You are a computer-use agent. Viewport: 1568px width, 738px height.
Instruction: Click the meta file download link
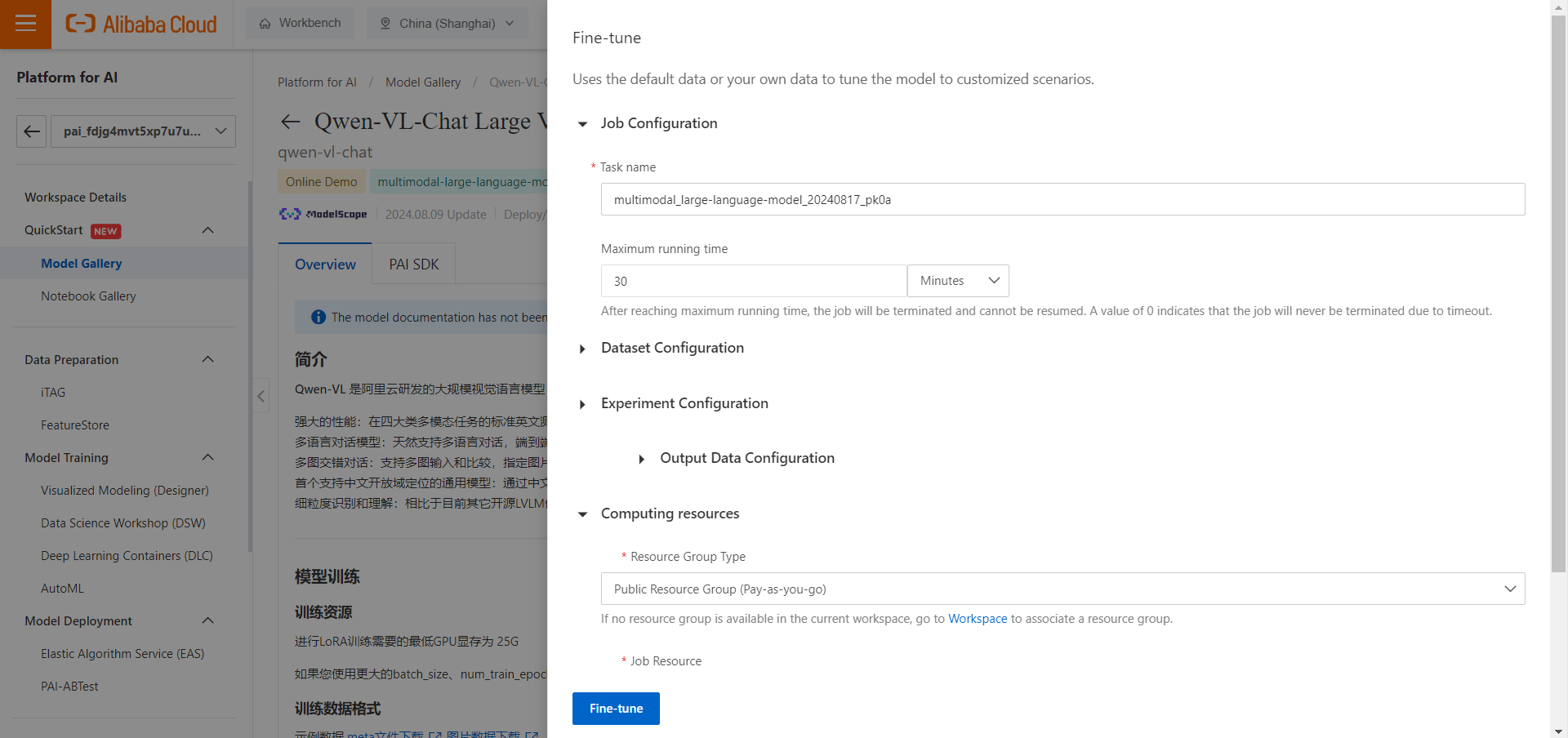click(x=394, y=734)
